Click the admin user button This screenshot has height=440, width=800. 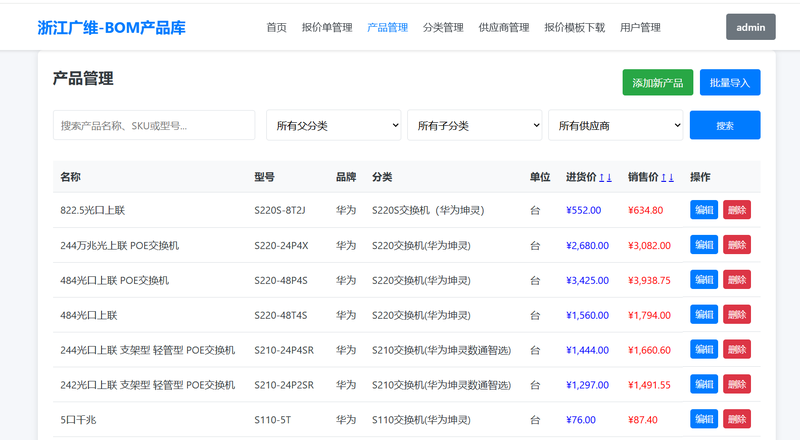(750, 27)
